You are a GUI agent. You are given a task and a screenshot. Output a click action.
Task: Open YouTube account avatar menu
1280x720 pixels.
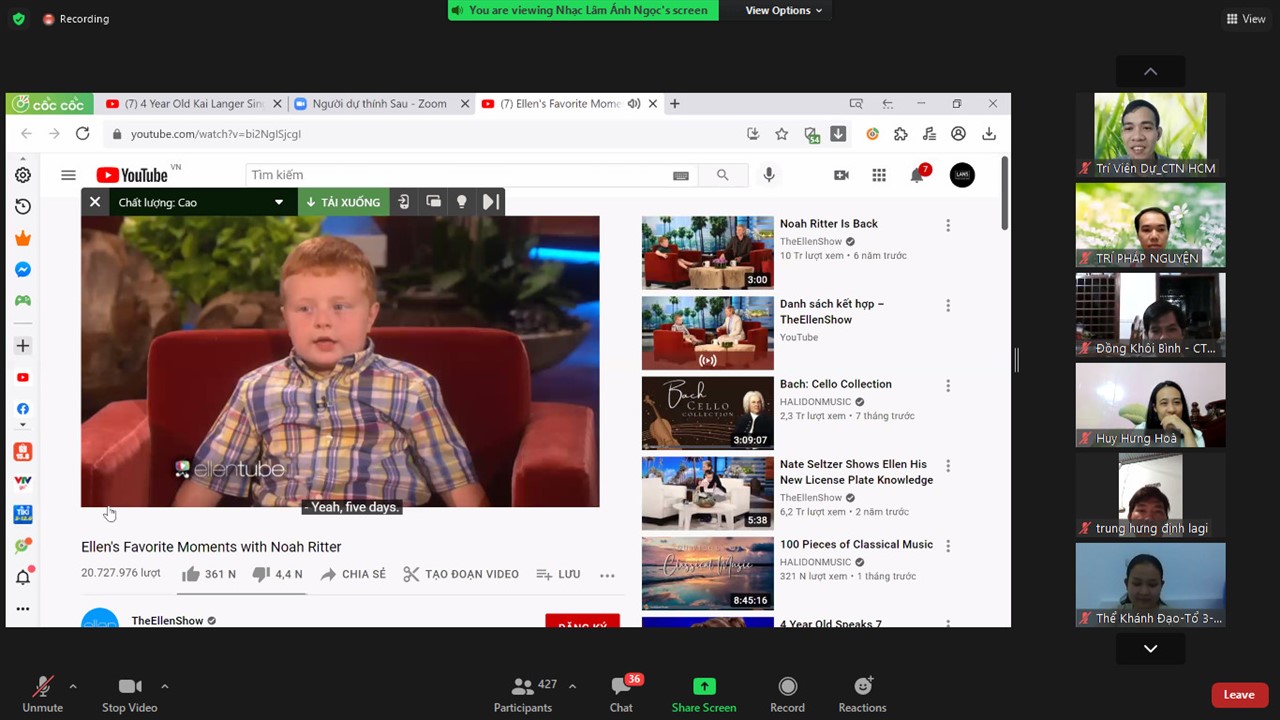[x=962, y=175]
